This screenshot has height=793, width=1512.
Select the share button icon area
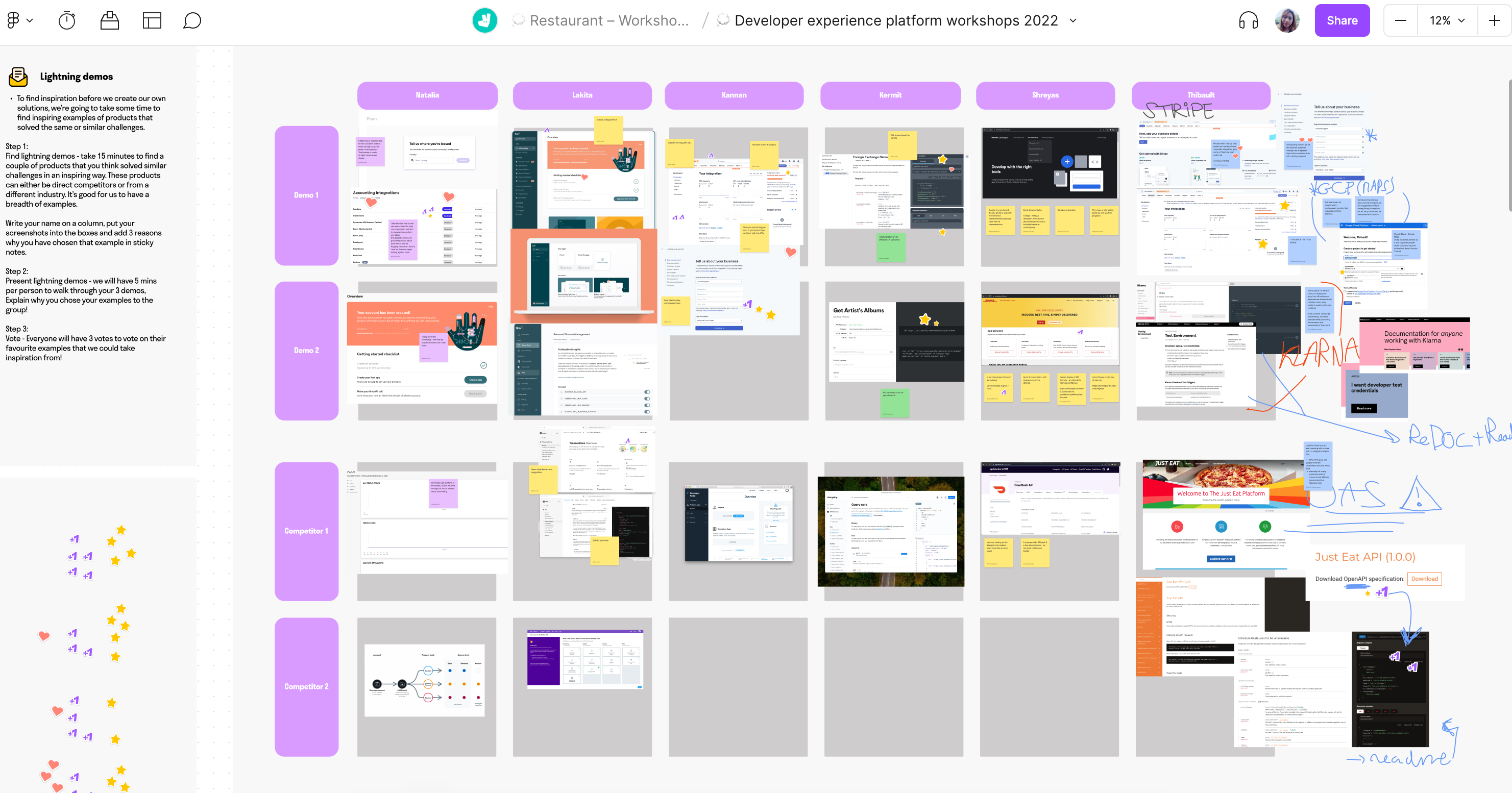click(1340, 20)
